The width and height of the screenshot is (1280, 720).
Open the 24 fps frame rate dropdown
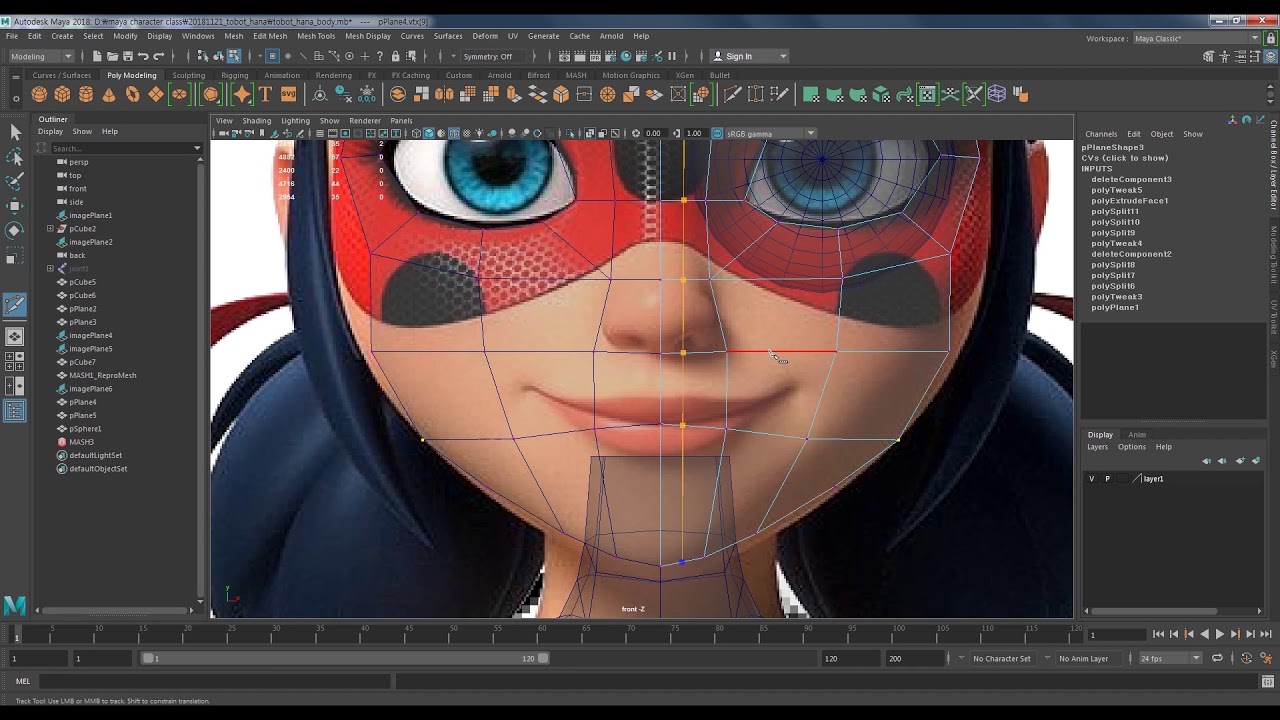tap(1169, 658)
